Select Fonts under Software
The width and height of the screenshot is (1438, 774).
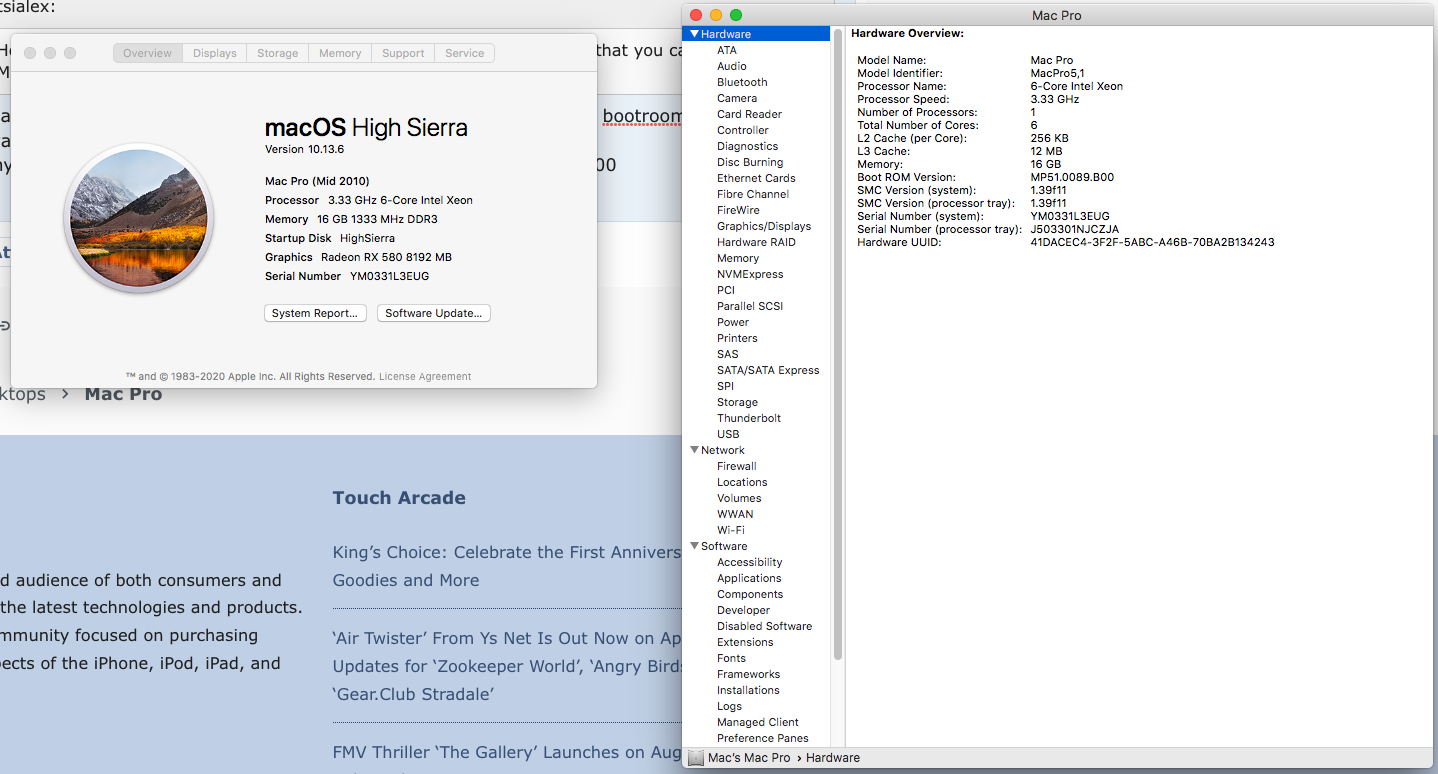pos(731,658)
